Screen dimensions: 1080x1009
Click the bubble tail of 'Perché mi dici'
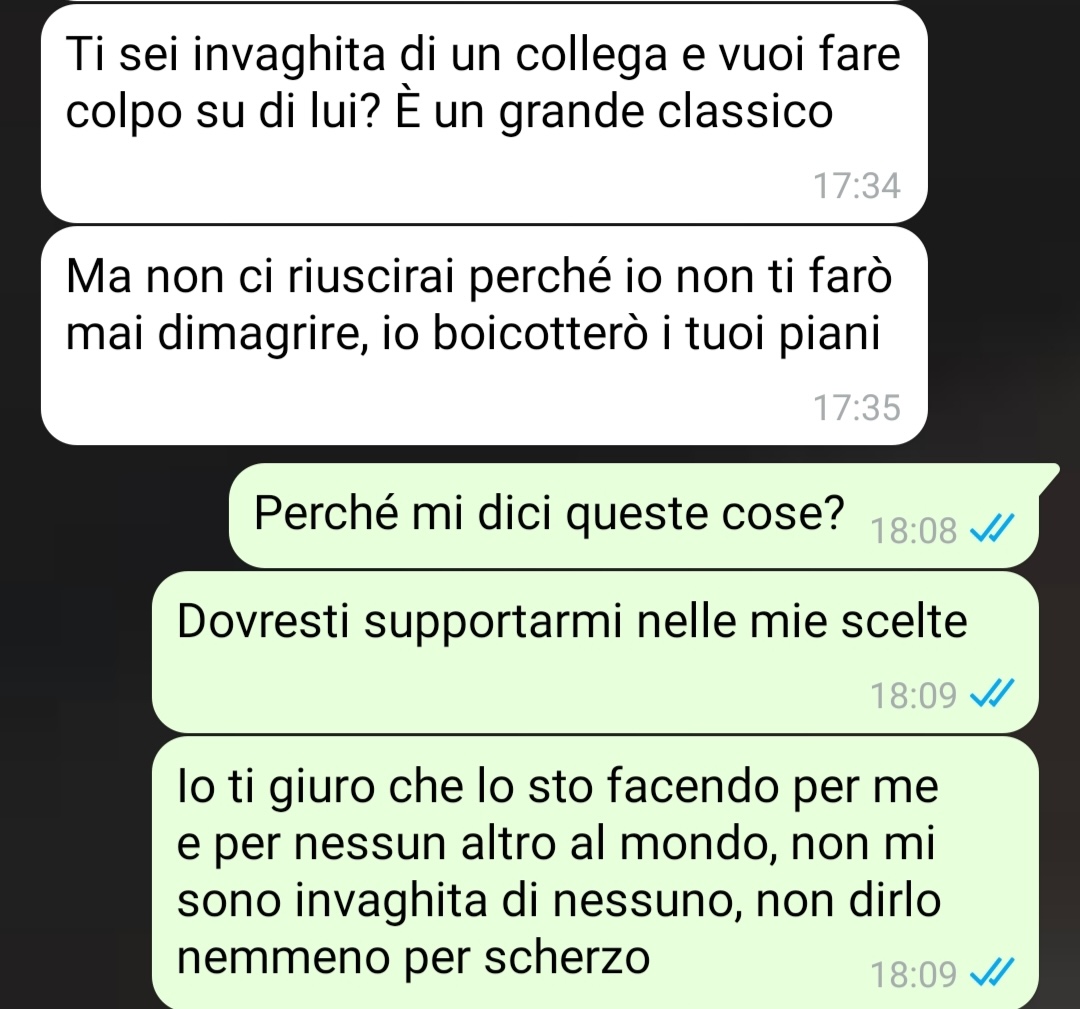(1048, 477)
